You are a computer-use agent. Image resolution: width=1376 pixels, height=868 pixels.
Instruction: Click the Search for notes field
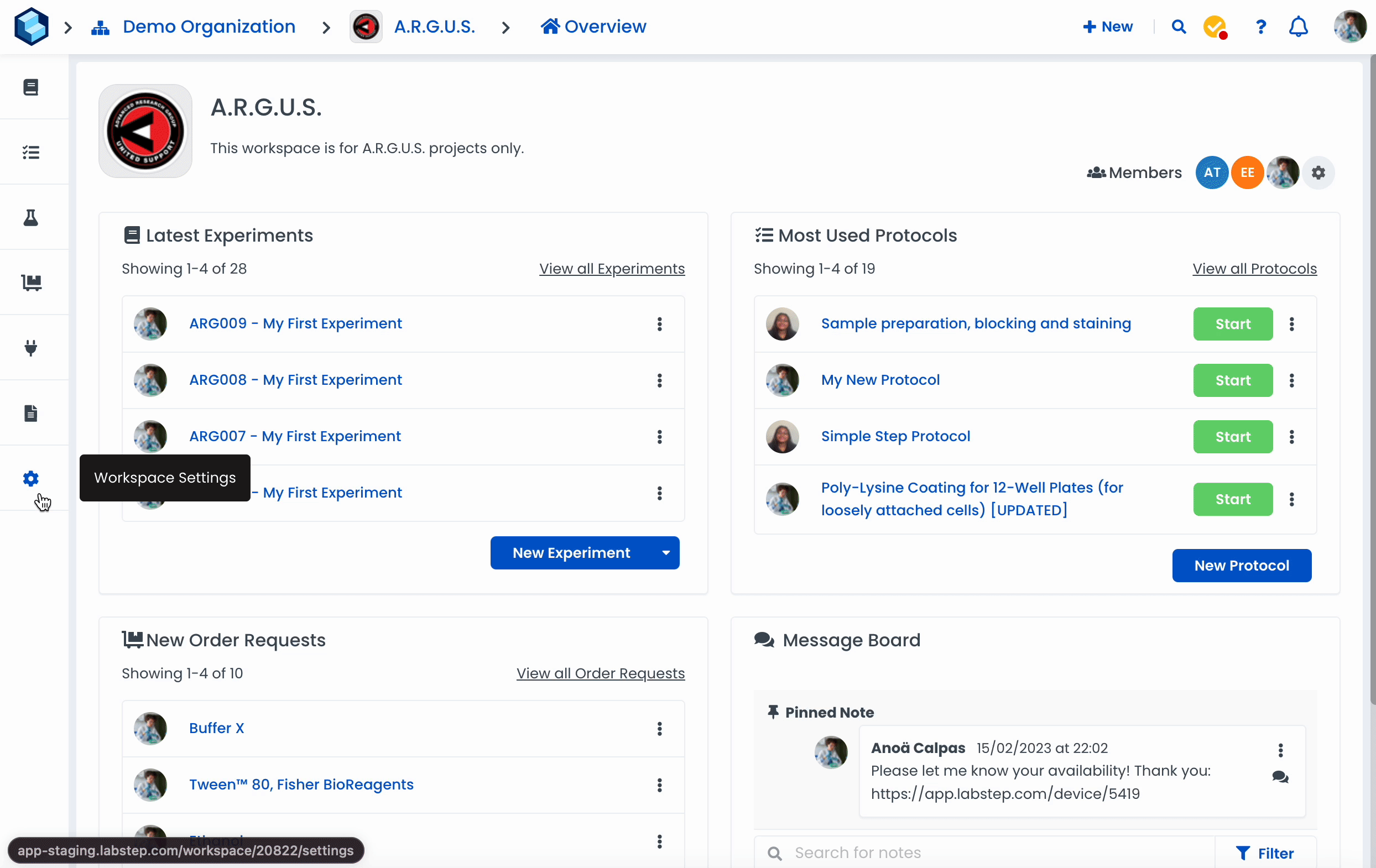pos(994,853)
